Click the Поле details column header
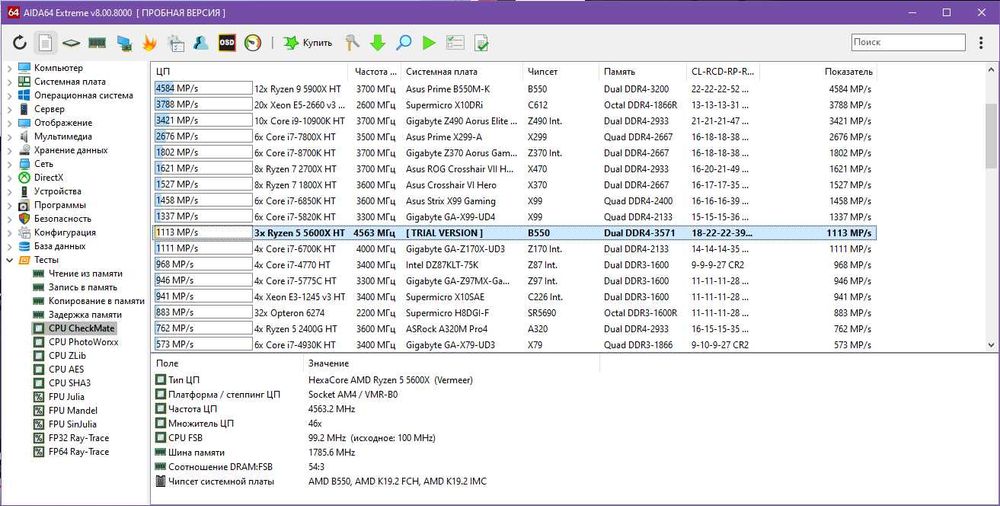The width and height of the screenshot is (1000, 506). pyautogui.click(x=226, y=363)
